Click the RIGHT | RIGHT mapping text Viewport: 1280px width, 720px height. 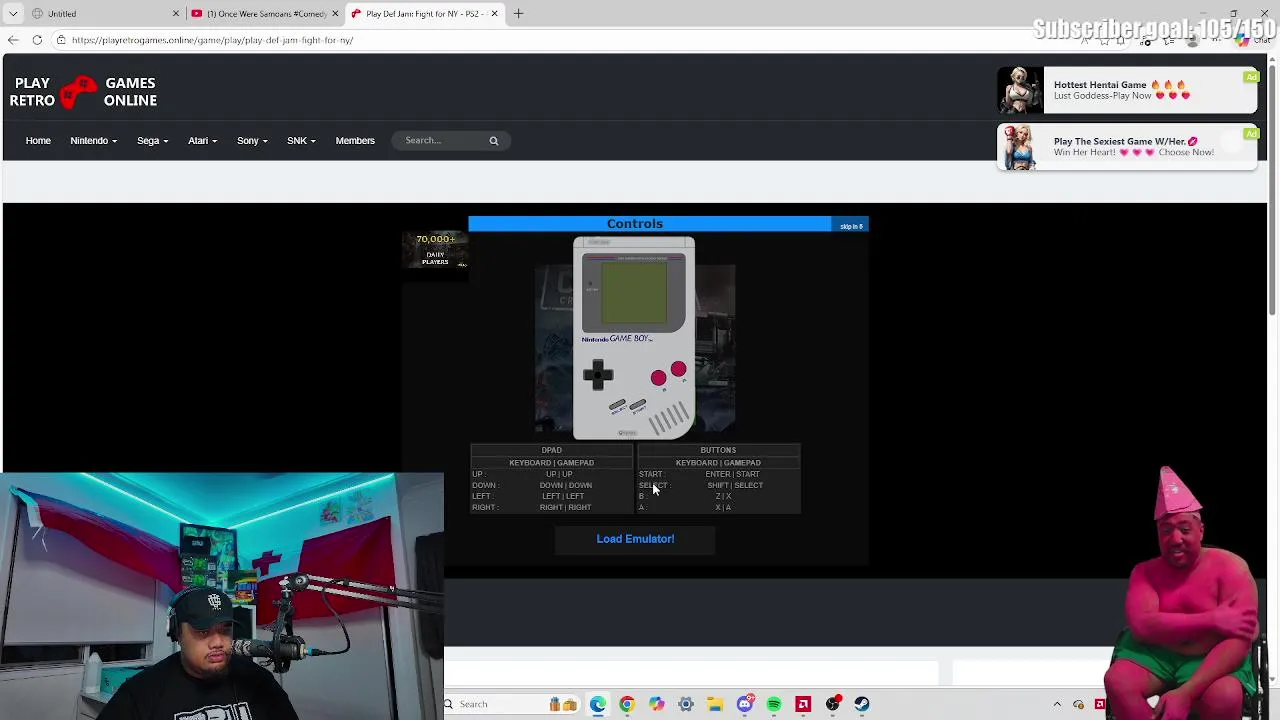565,507
